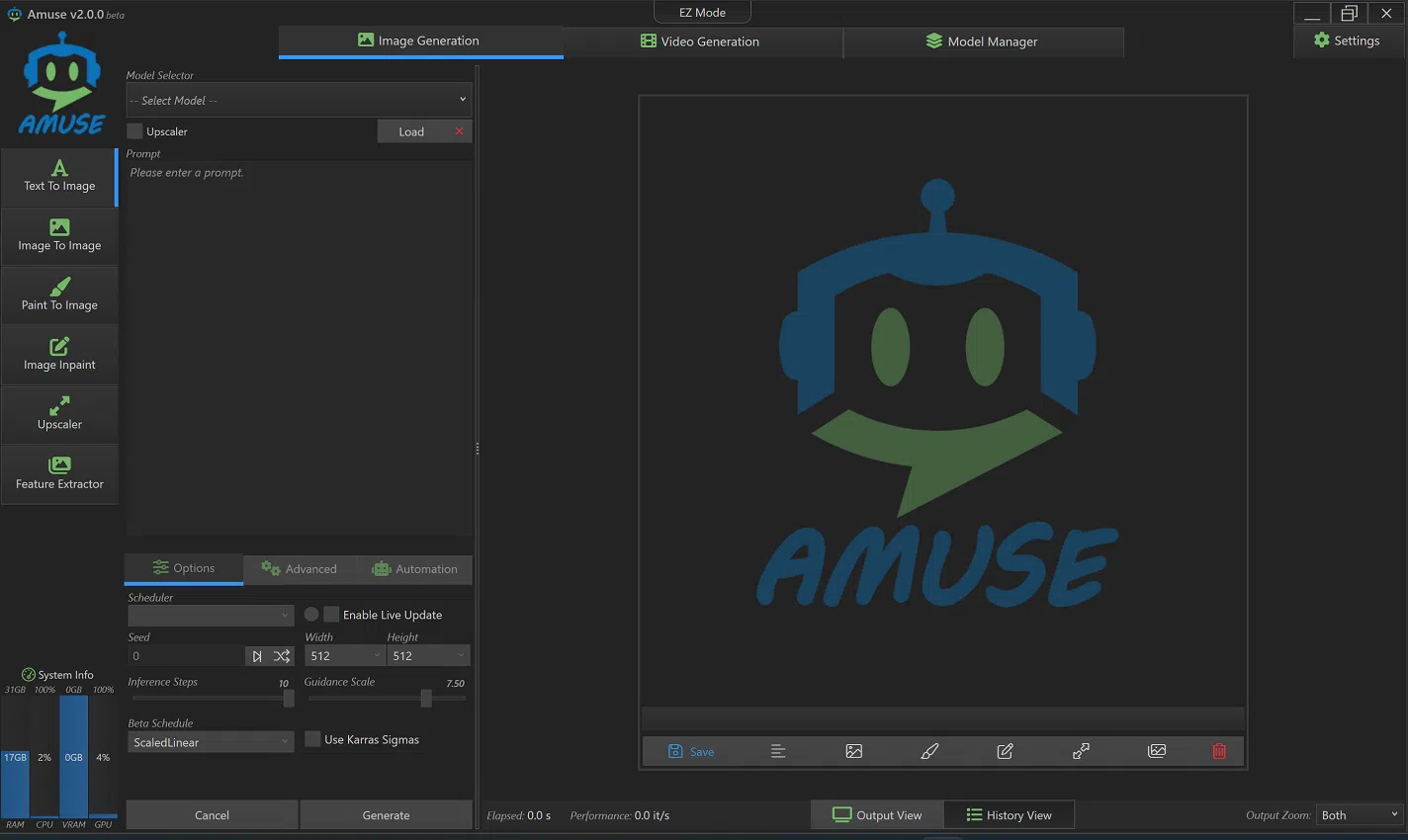This screenshot has width=1408, height=840.
Task: Open the Paint To Image mode
Action: pos(59,295)
